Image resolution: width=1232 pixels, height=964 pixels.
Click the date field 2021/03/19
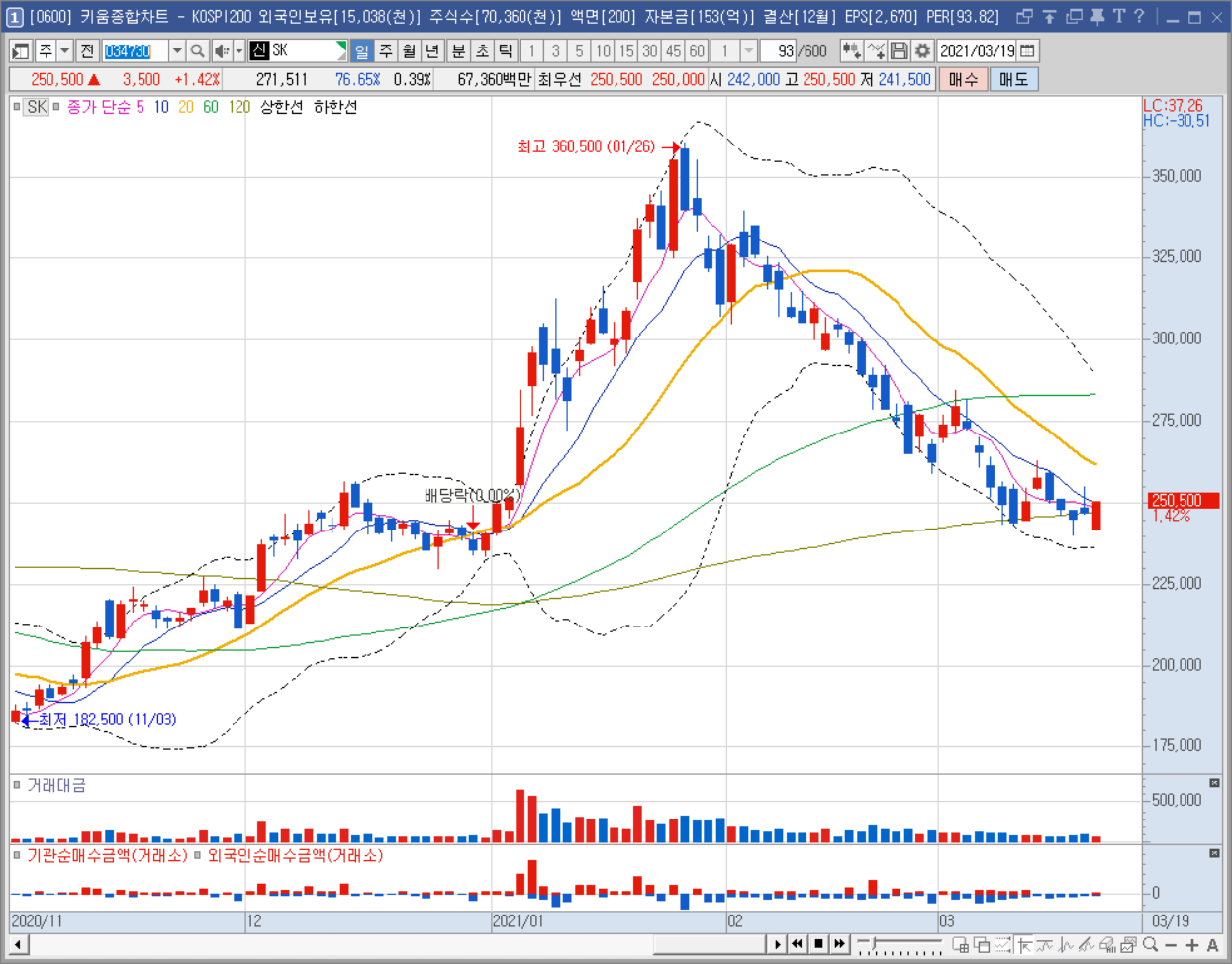coord(978,50)
